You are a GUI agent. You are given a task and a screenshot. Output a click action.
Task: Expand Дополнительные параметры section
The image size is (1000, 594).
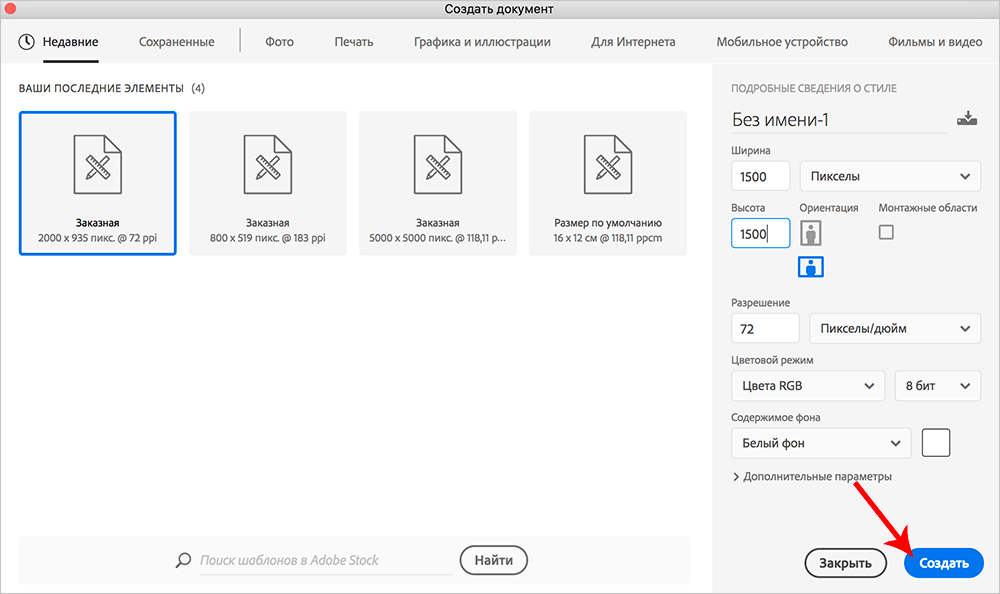[x=812, y=477]
